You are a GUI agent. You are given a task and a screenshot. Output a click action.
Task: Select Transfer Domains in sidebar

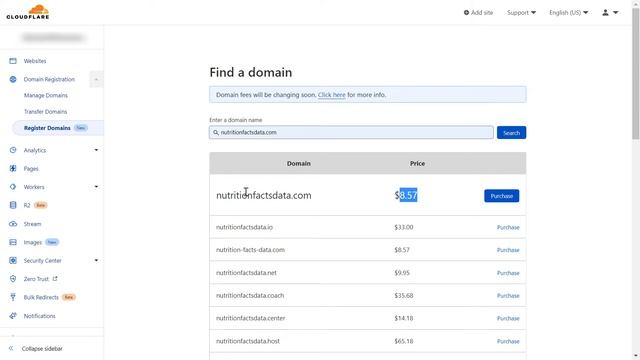coord(45,111)
